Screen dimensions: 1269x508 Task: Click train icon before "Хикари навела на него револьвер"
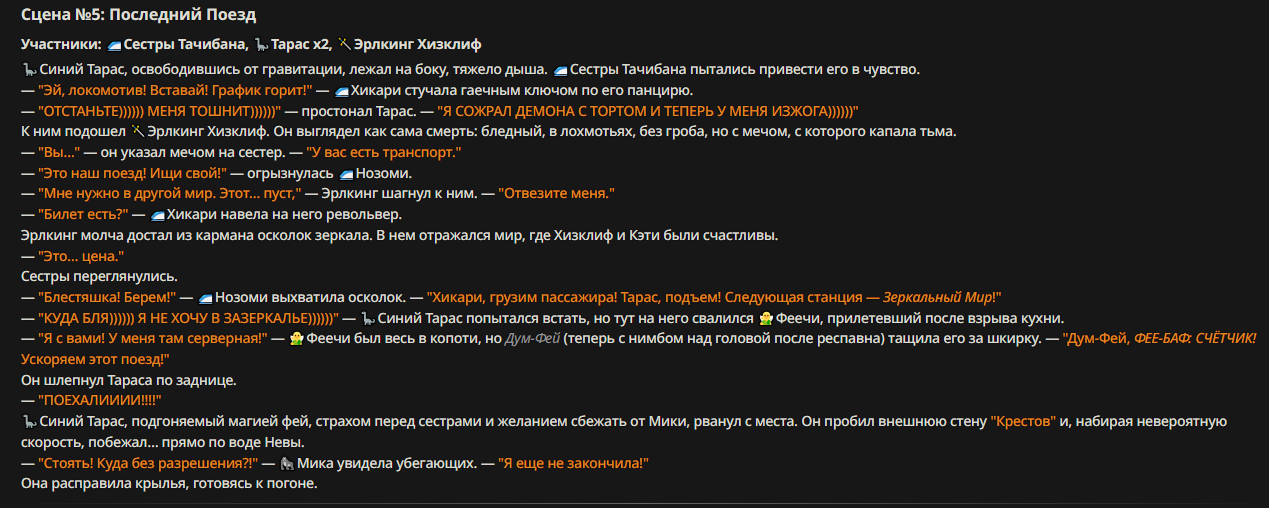point(157,214)
